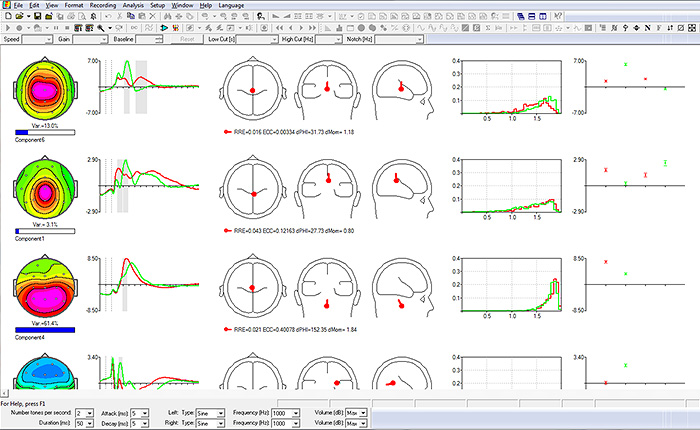The width and height of the screenshot is (700, 430).
Task: Expand the Notch frequency dropdown
Action: tap(418, 40)
